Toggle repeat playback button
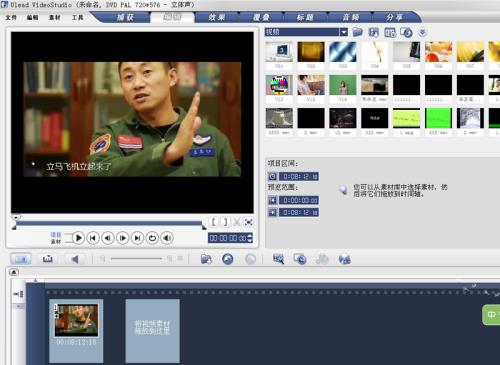The image size is (500, 365). pos(152,238)
